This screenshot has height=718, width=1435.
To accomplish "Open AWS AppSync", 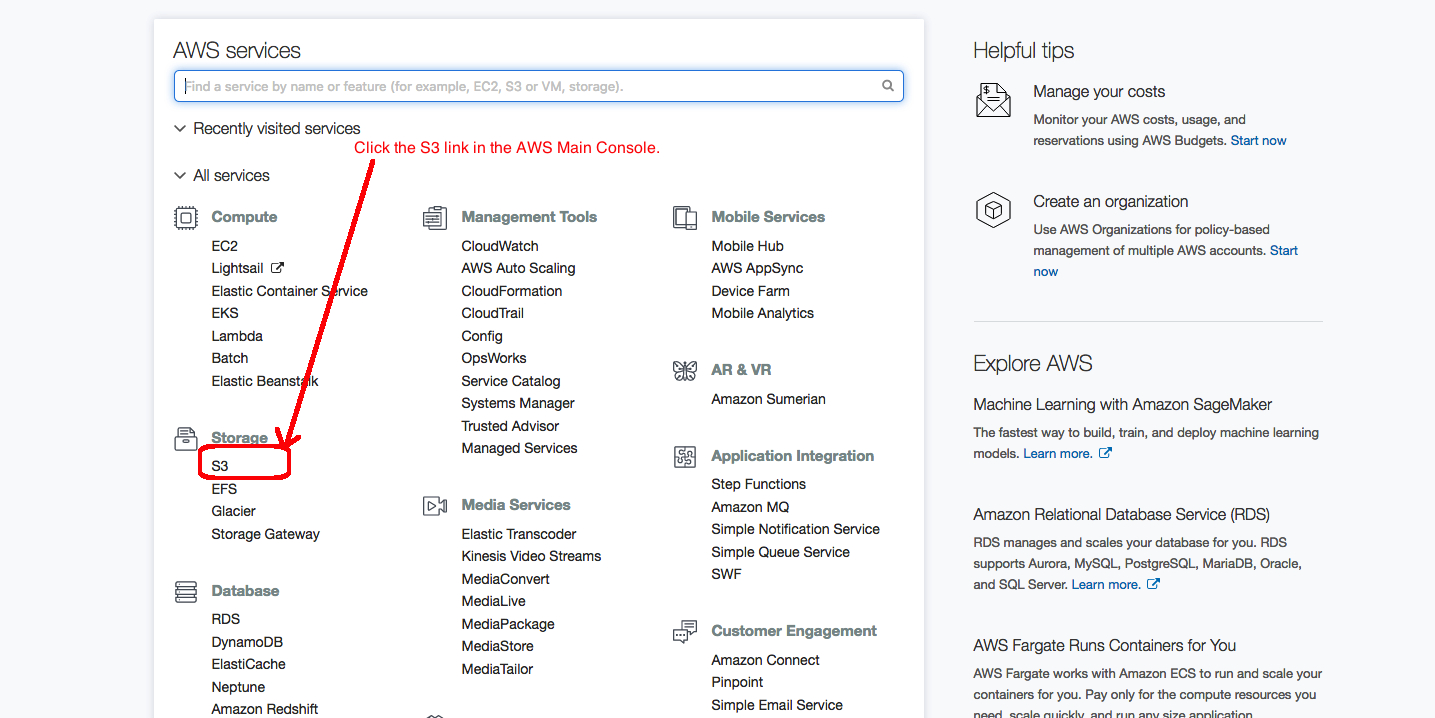I will 757,268.
